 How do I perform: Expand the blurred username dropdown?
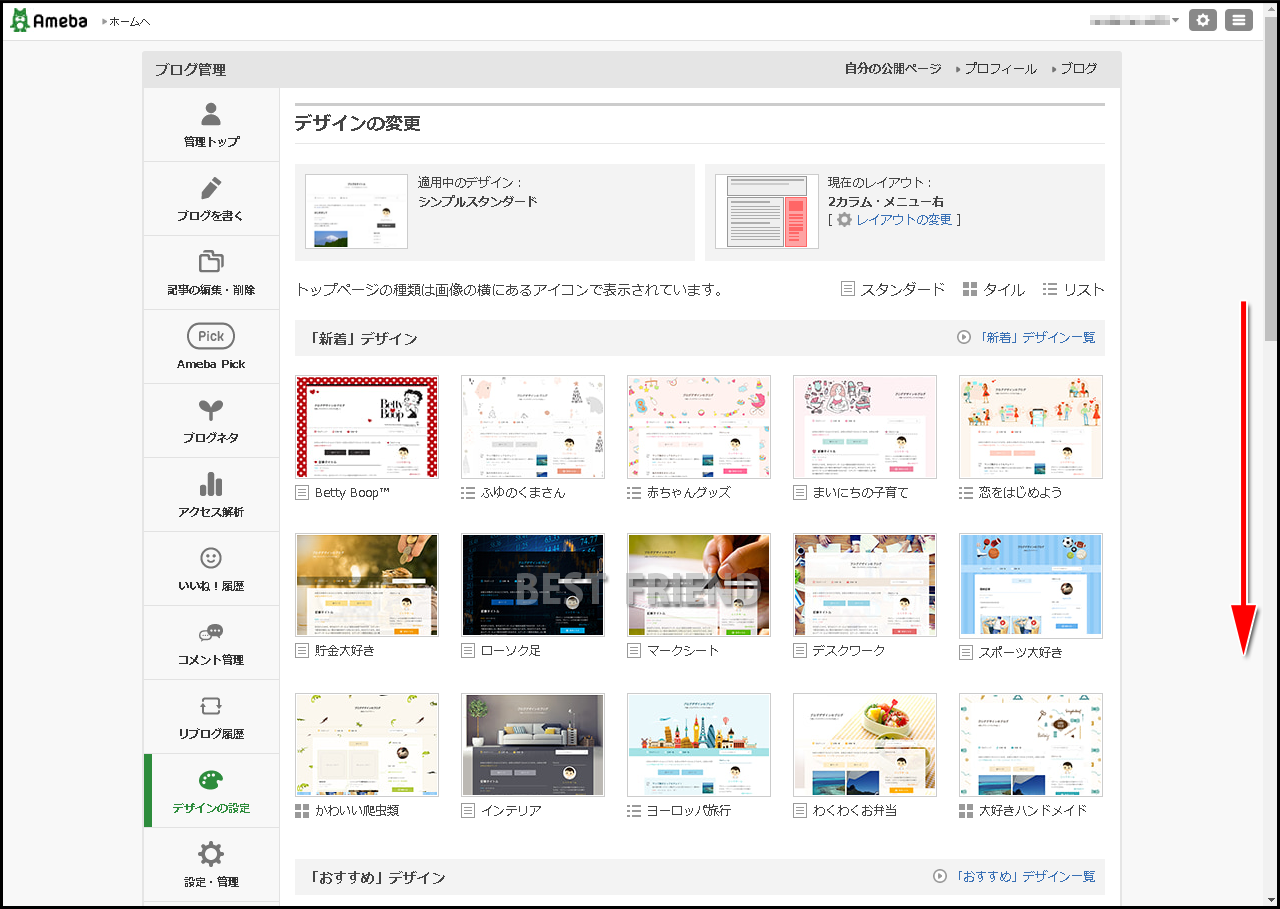click(x=1135, y=20)
